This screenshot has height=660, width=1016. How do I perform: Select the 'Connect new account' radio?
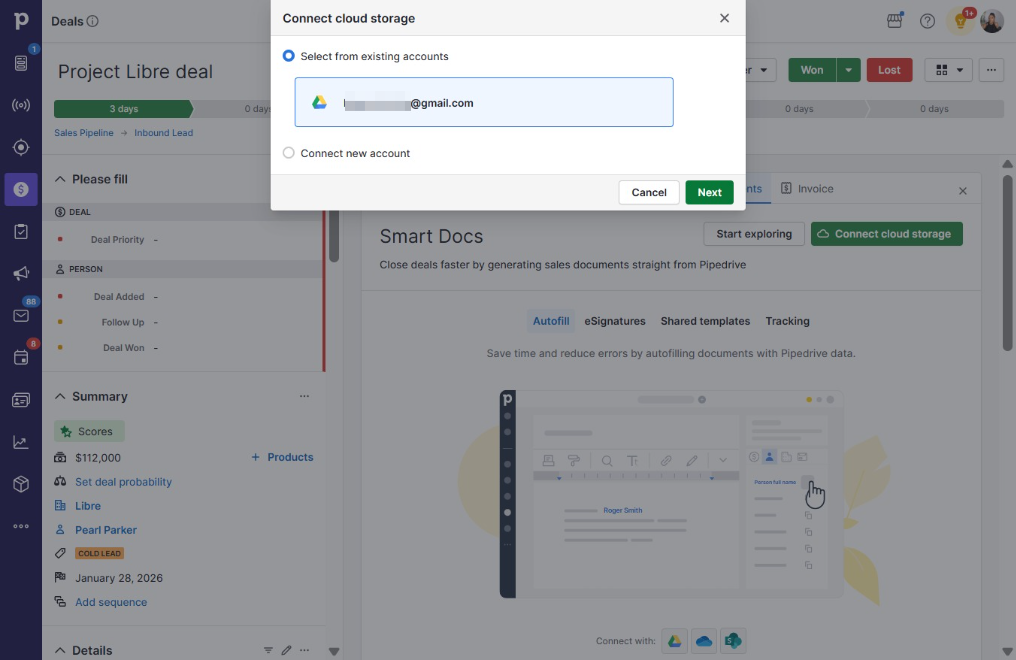288,153
